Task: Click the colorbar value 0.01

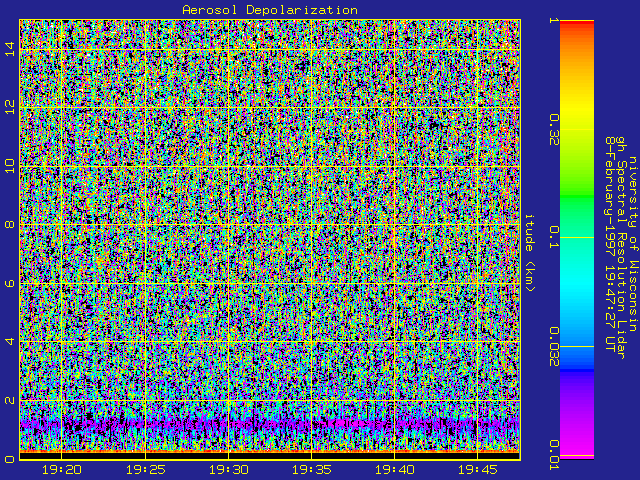Action: [554, 455]
